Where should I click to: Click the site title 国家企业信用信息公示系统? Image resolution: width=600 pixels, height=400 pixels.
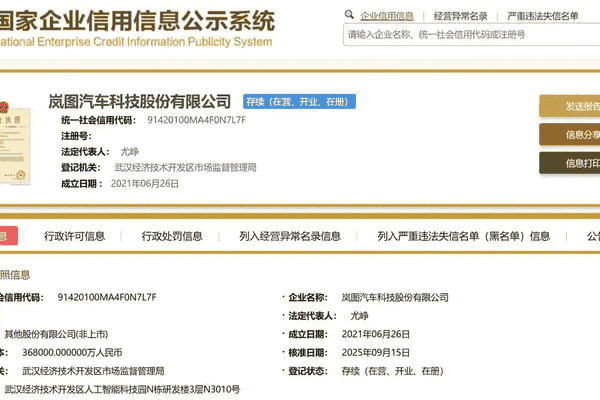point(137,21)
